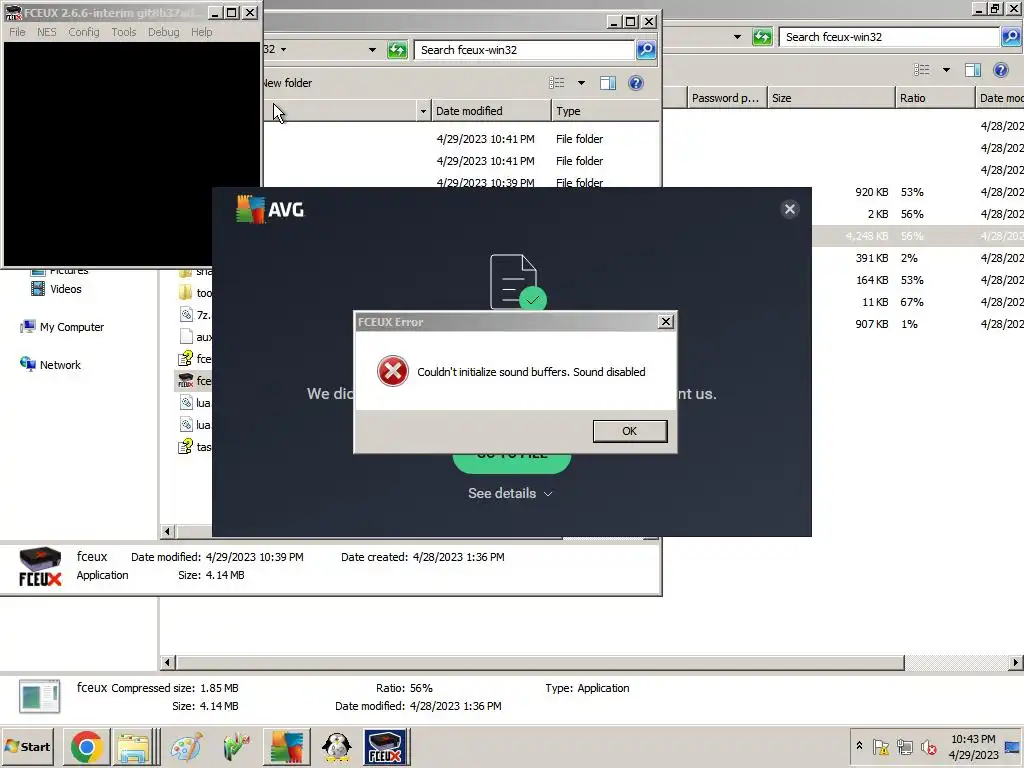Open the Name column dropdown arrow
Viewport: 1024px width, 768px height.
(x=423, y=111)
